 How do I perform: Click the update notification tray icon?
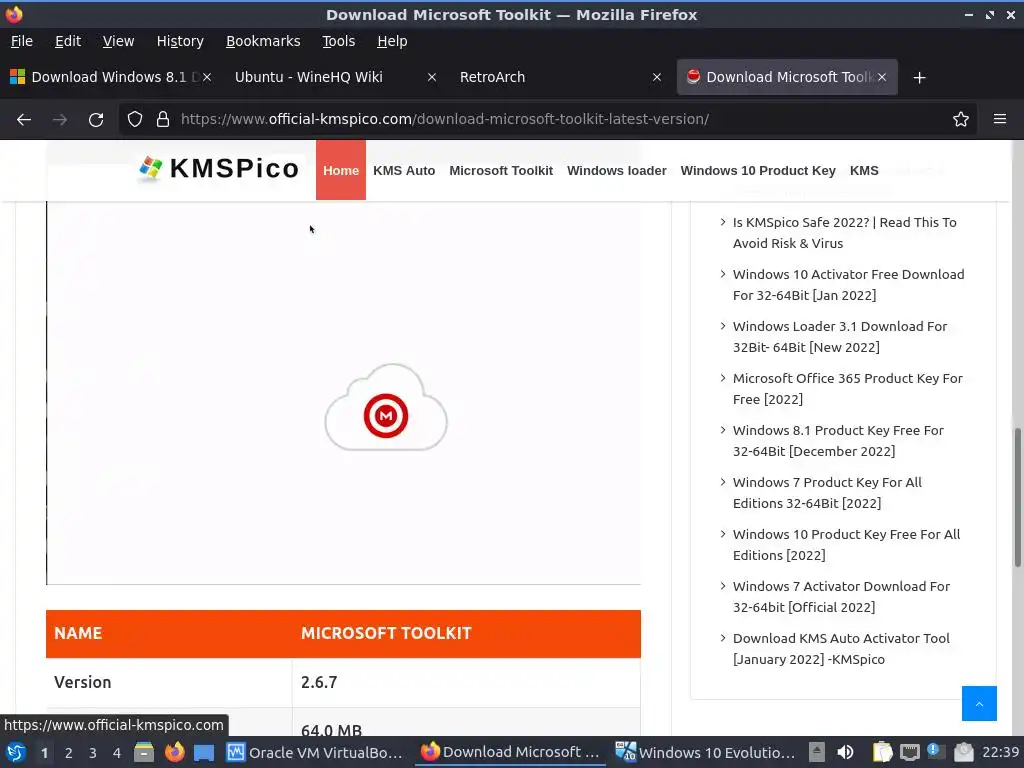[x=935, y=751]
